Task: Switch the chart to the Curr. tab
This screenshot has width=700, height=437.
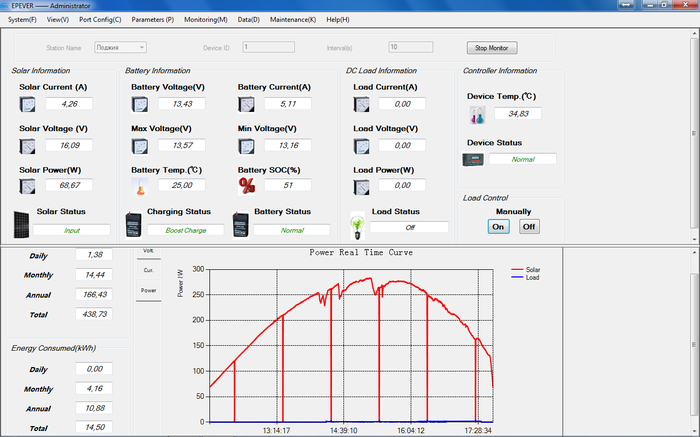Action: point(148,270)
